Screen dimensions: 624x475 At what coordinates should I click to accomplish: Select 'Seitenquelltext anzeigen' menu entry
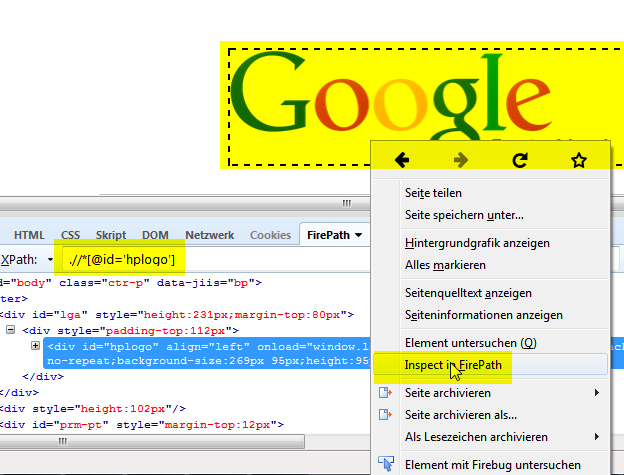468,293
